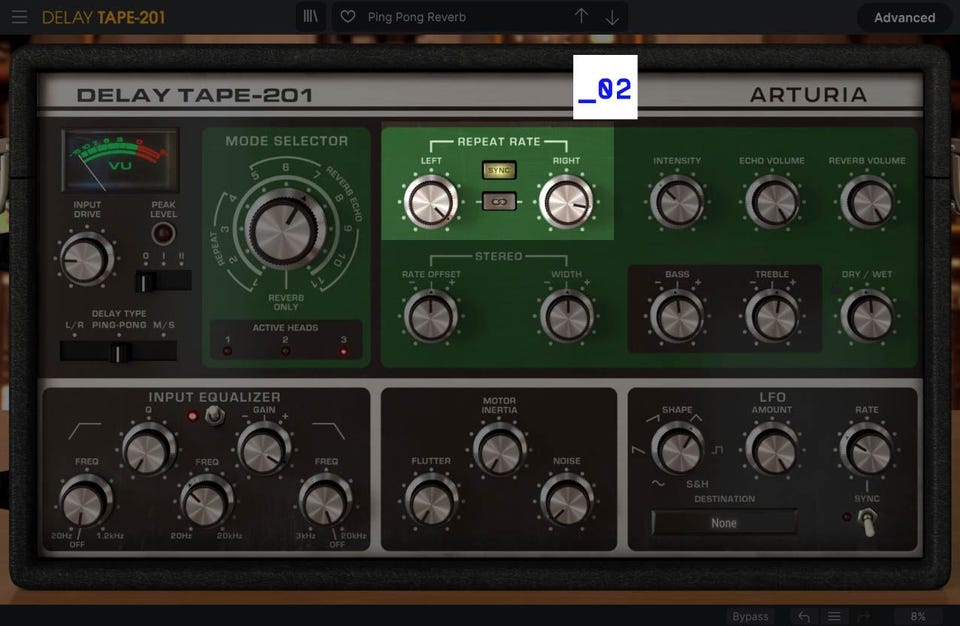This screenshot has height=626, width=960.
Task: Click the Mode Selector rotary knob
Action: tap(285, 230)
